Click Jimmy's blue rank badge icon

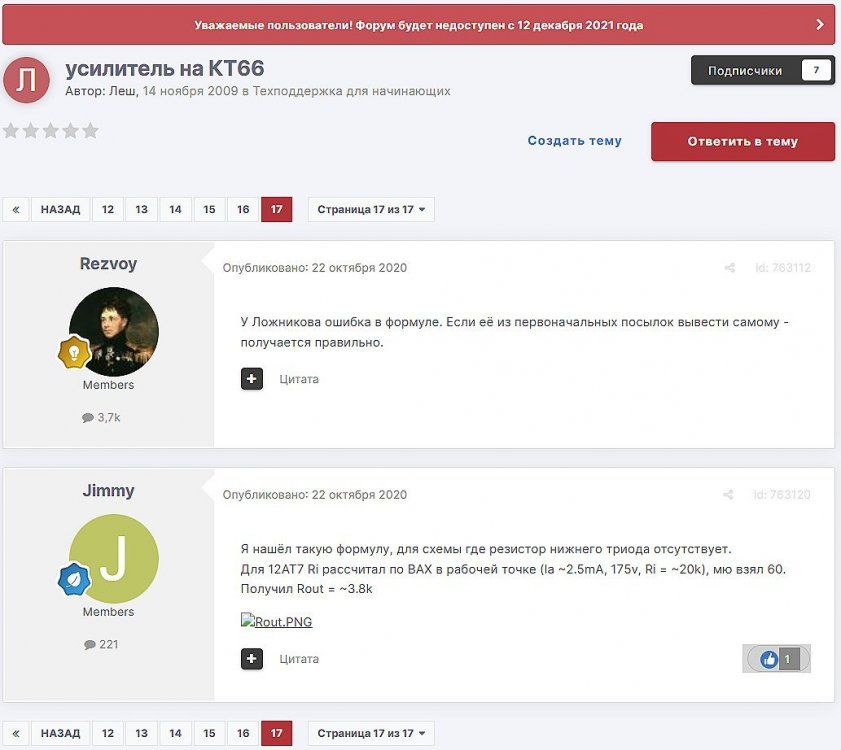coord(73,579)
